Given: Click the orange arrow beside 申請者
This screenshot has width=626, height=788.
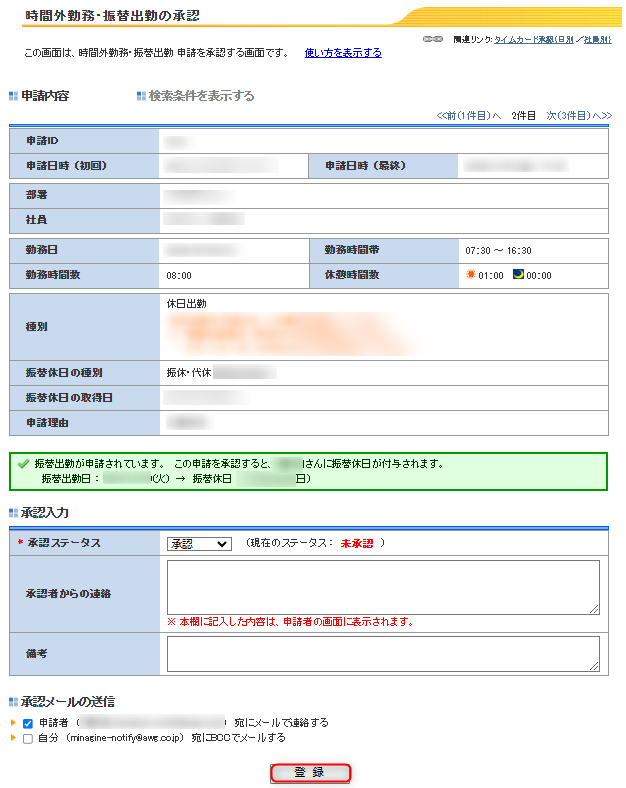Looking at the screenshot, I should (13, 722).
